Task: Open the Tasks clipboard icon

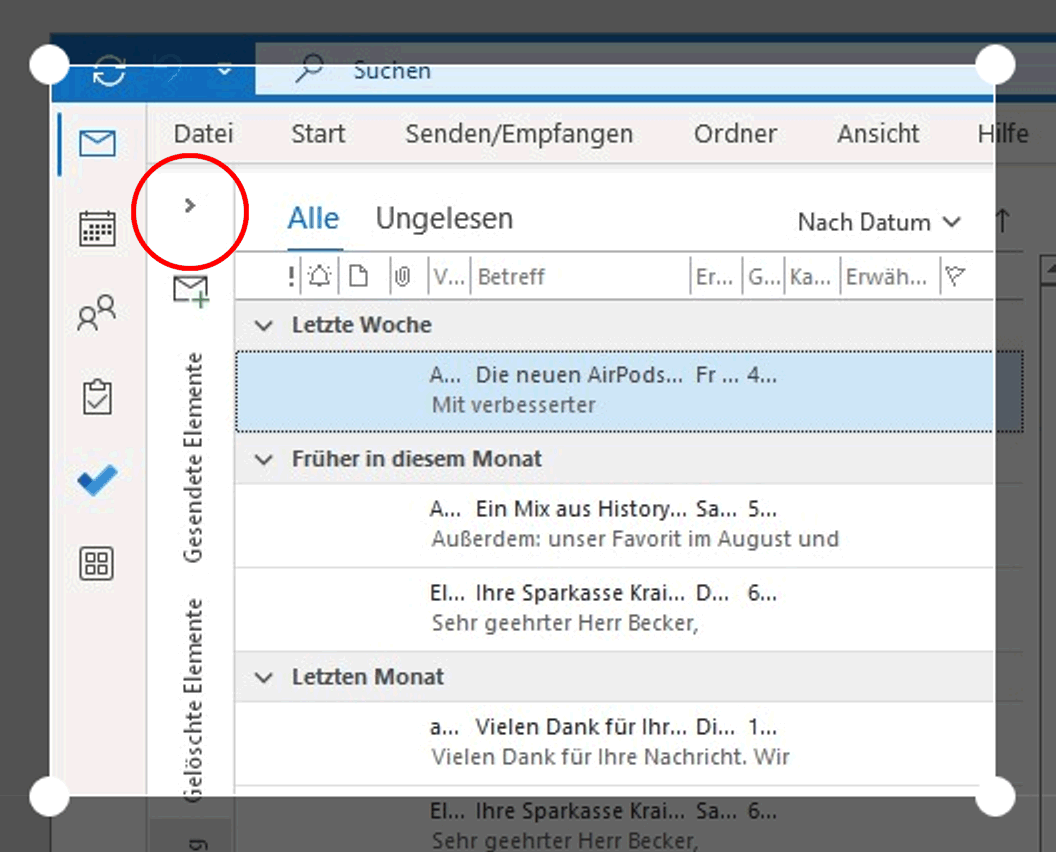Action: tap(98, 397)
